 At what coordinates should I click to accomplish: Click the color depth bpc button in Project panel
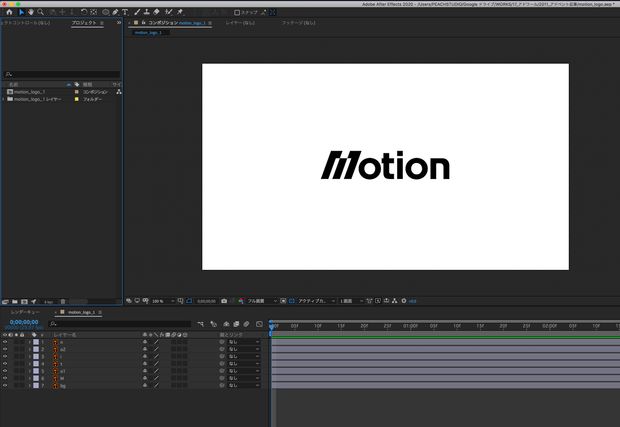pos(48,302)
